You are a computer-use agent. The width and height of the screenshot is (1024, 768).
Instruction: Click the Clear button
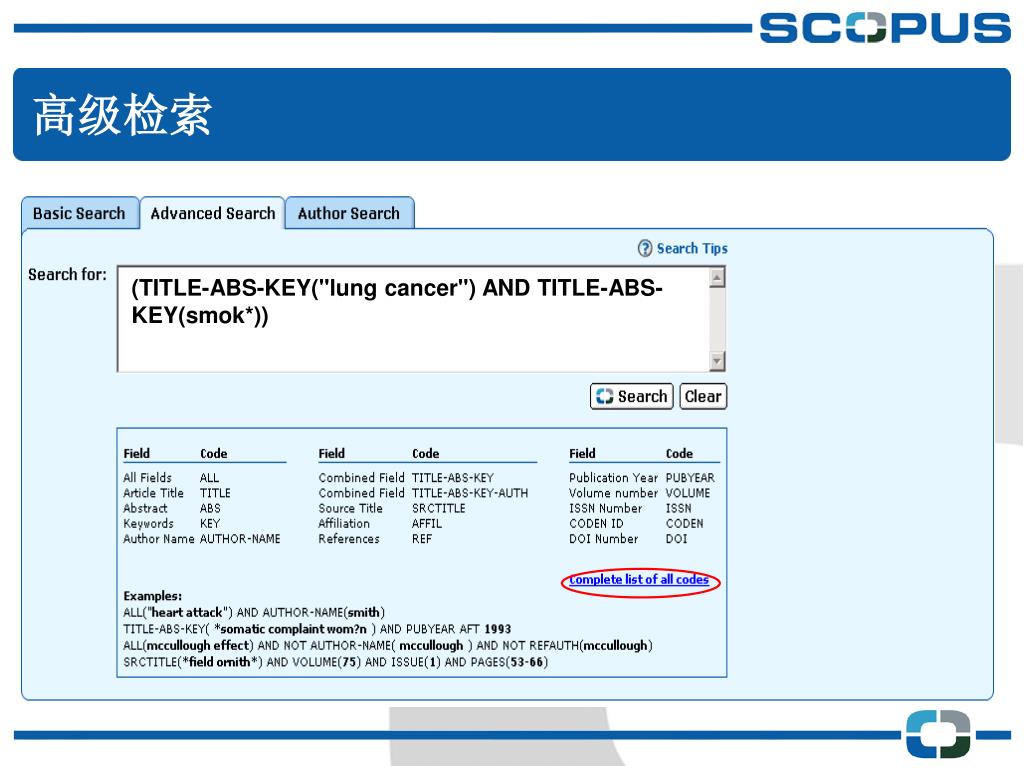(x=703, y=396)
